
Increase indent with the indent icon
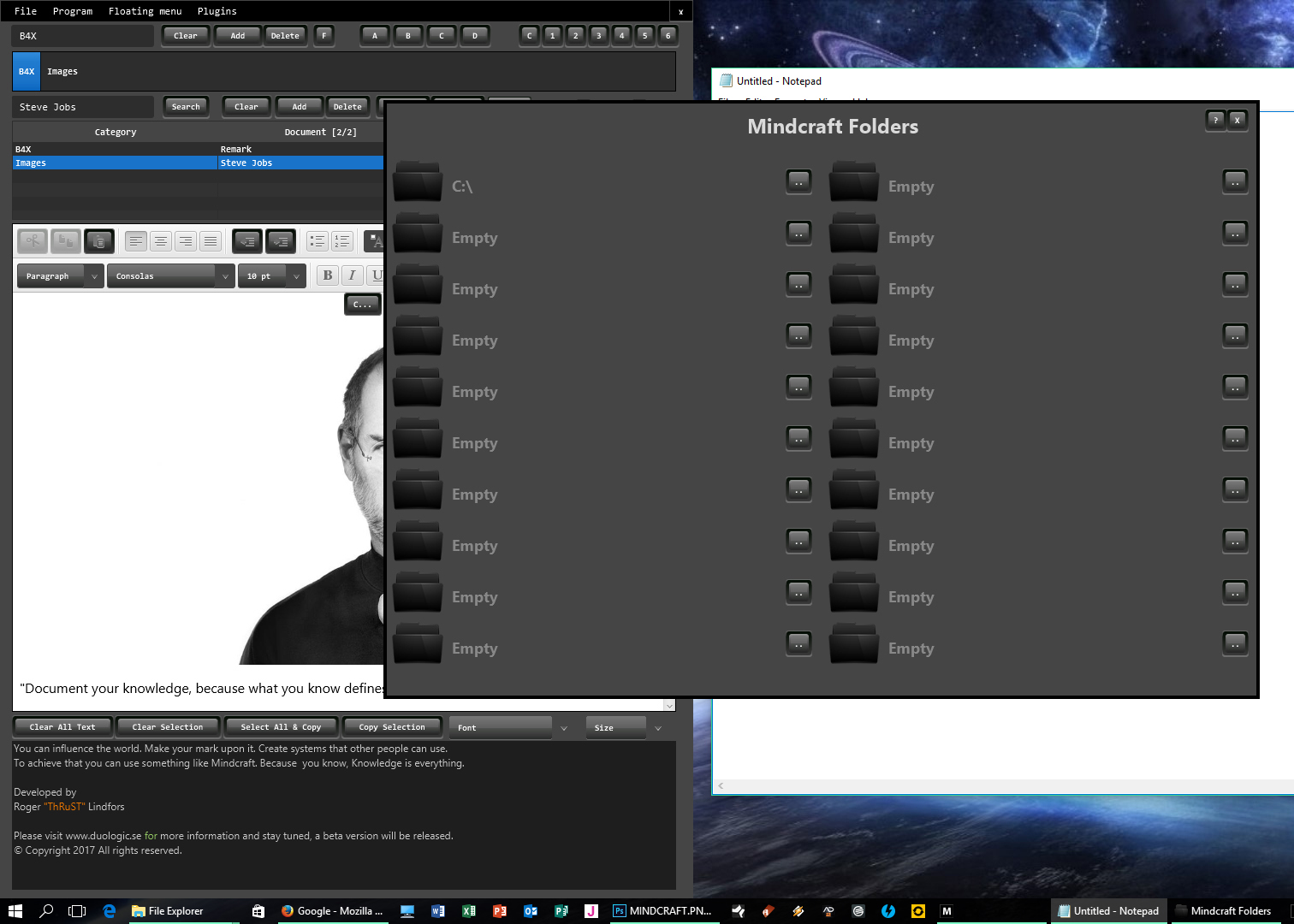pyautogui.click(x=281, y=241)
